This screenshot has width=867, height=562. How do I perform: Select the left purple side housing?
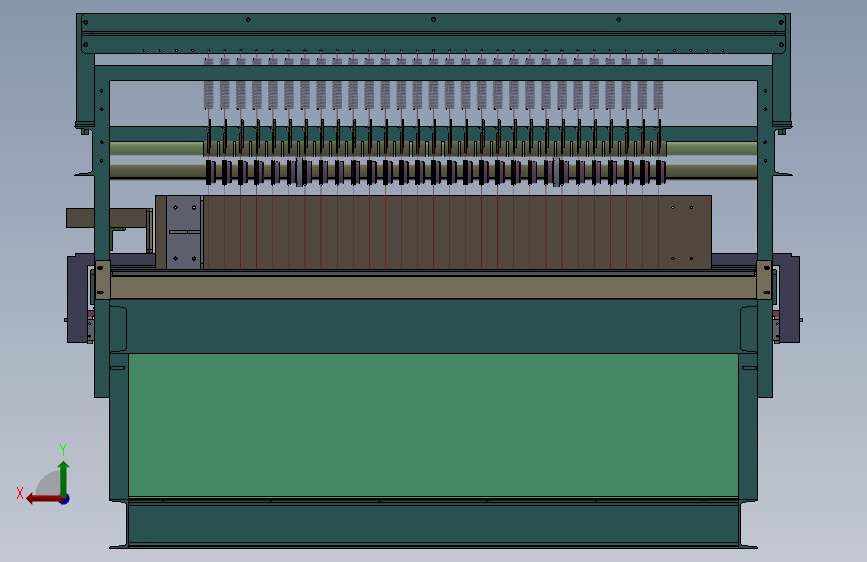point(77,299)
